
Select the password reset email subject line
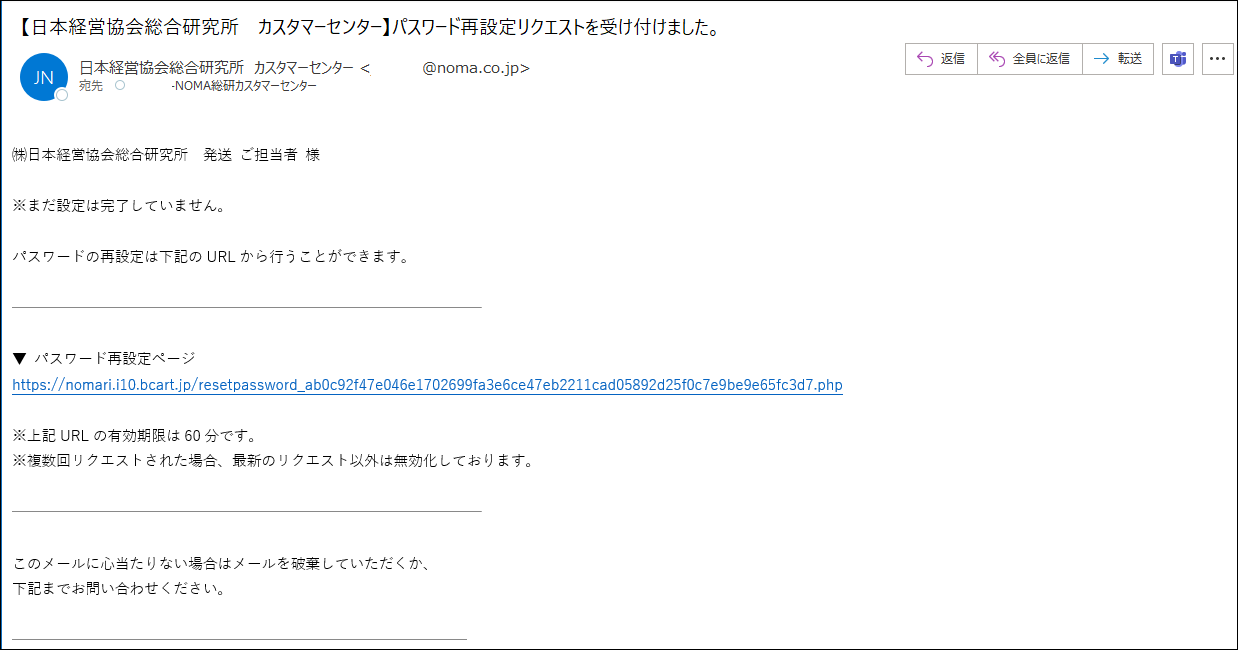[368, 29]
